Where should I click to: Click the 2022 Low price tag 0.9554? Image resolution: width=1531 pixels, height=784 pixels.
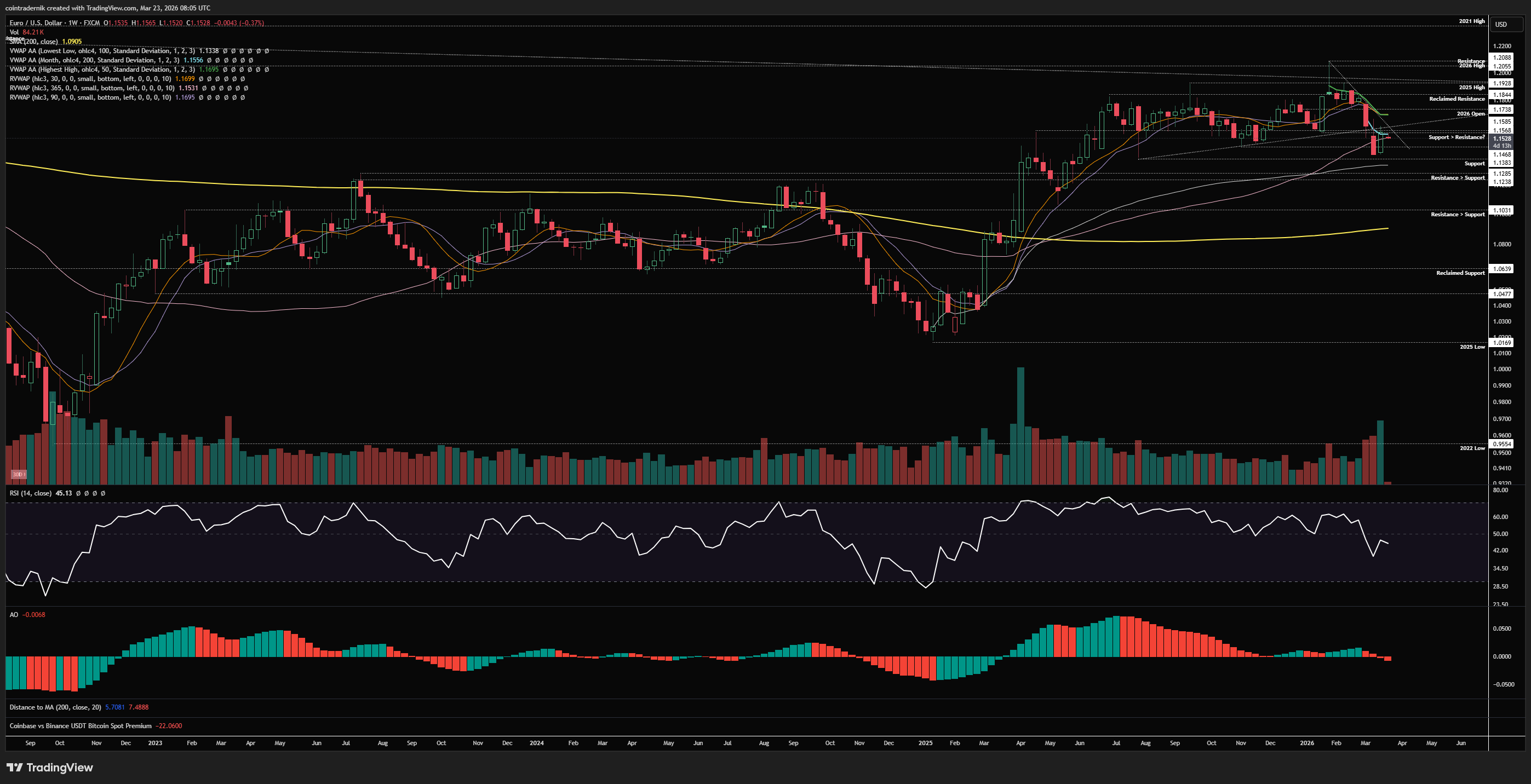pos(1502,443)
